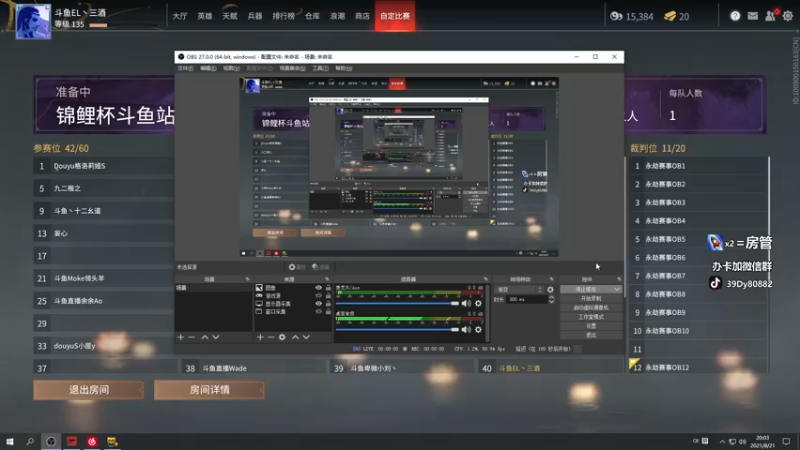Click 启动虚拟摄像机 in OBS controls
This screenshot has height=450, width=800.
[x=591, y=308]
